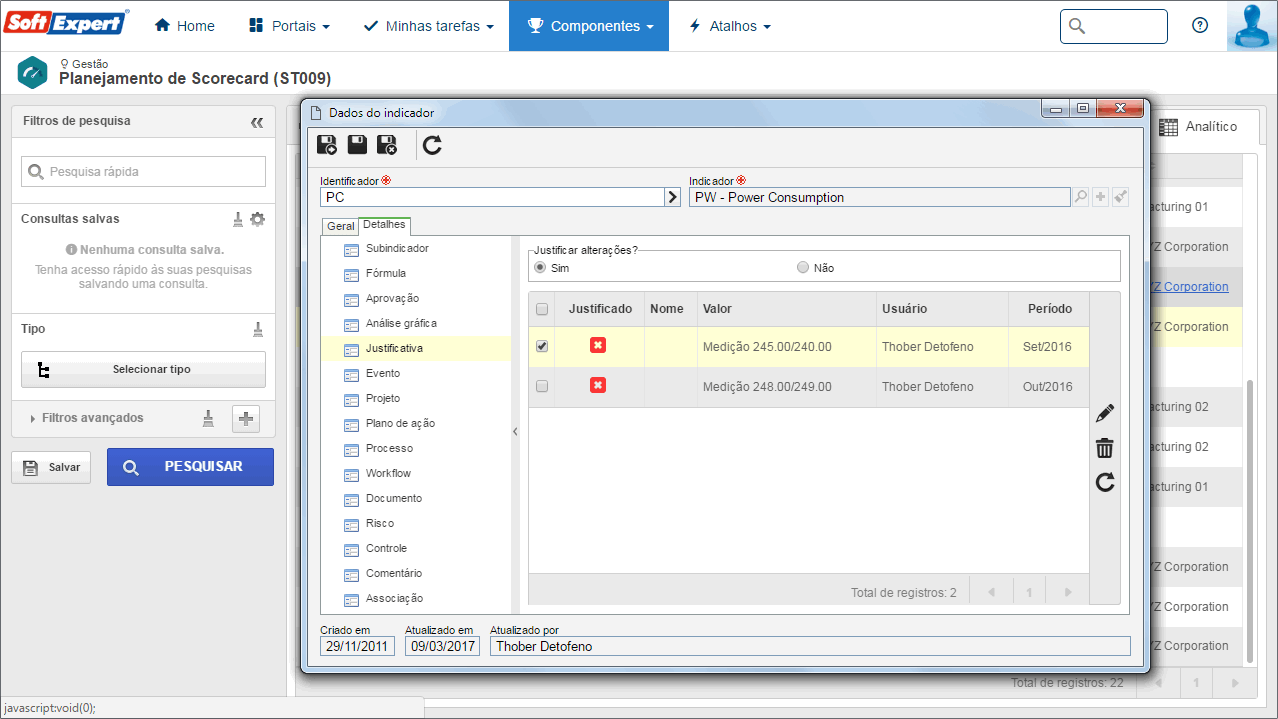This screenshot has height=719, width=1278.
Task: Click the gear icon in Consultas salvas
Action: click(x=258, y=219)
